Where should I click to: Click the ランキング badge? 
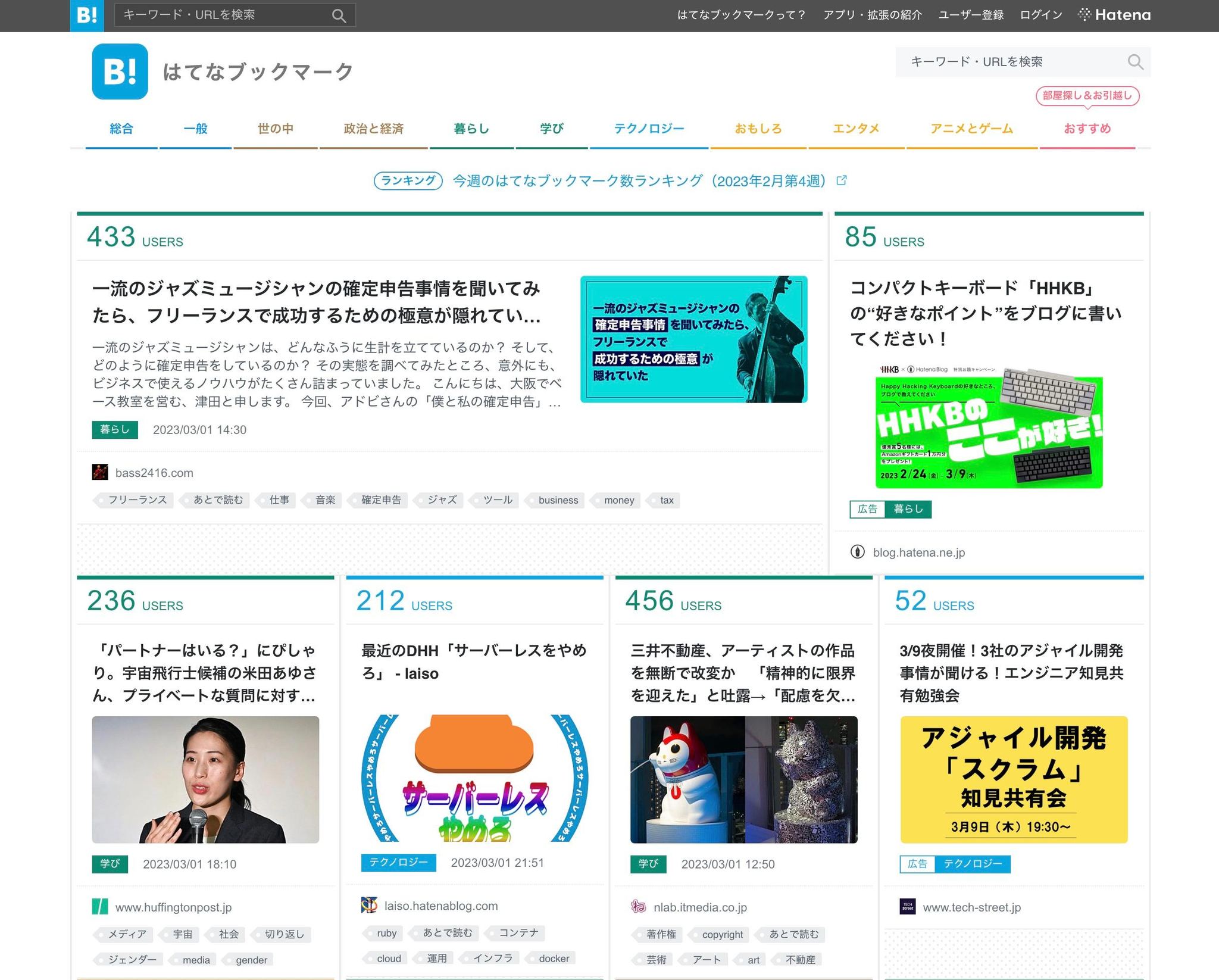(408, 180)
